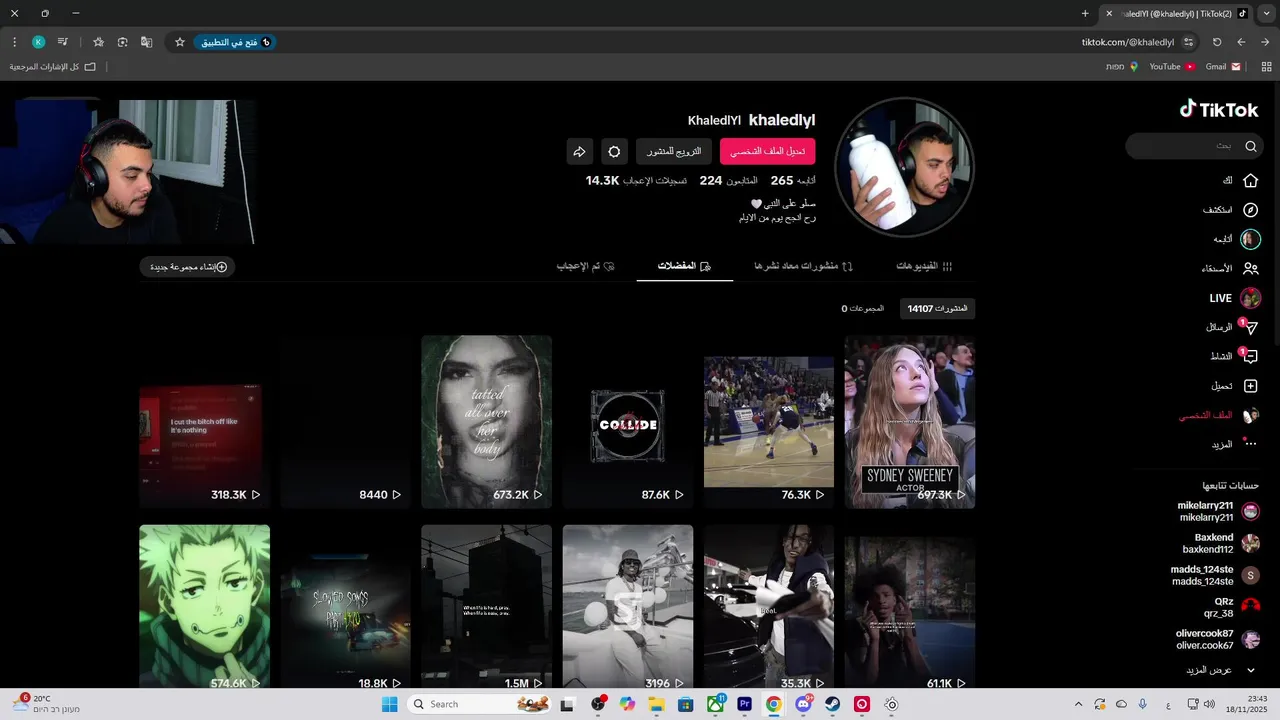Image resolution: width=1280 pixels, height=720 pixels.
Task: Open the Friends people icon
Action: (x=1250, y=268)
